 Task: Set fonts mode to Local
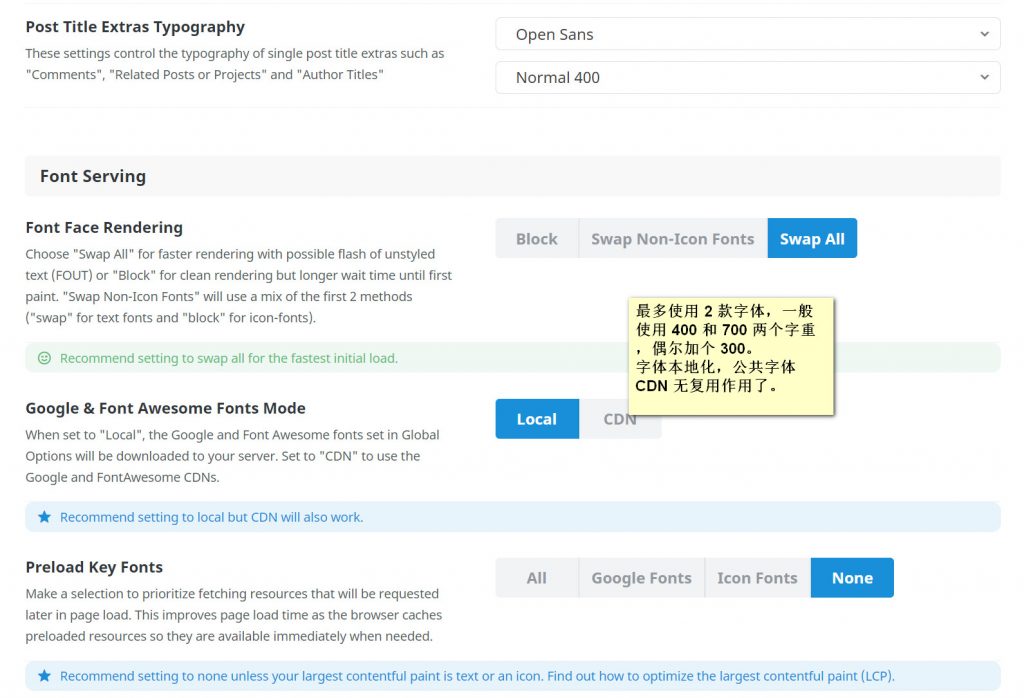536,419
